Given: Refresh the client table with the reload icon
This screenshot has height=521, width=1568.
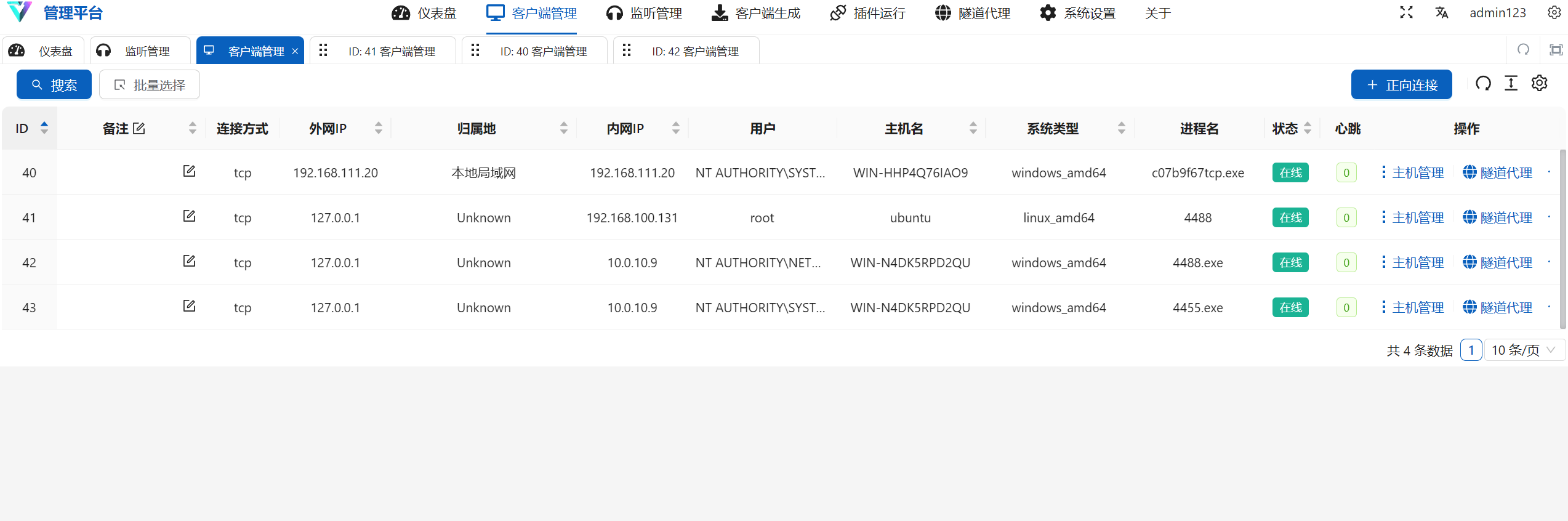Looking at the screenshot, I should [x=1483, y=83].
